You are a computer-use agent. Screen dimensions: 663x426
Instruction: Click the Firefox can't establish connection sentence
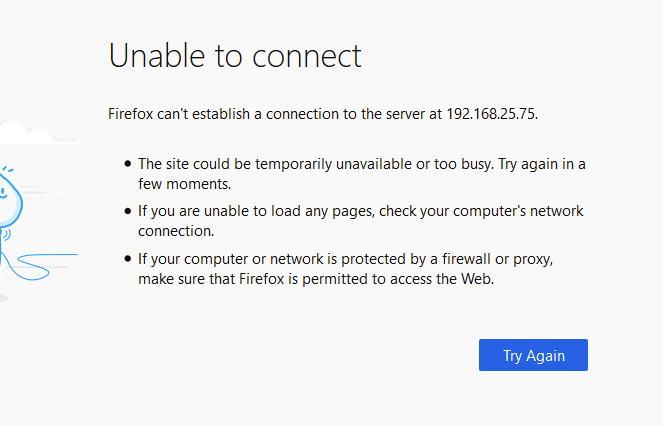click(x=323, y=114)
